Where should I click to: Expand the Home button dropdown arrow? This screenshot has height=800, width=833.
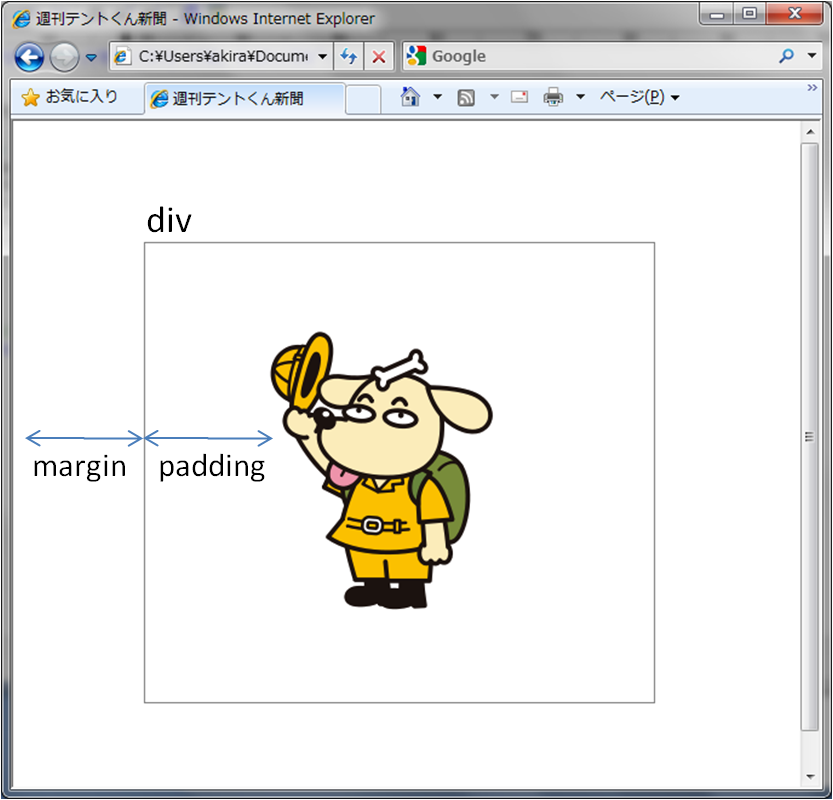(437, 97)
